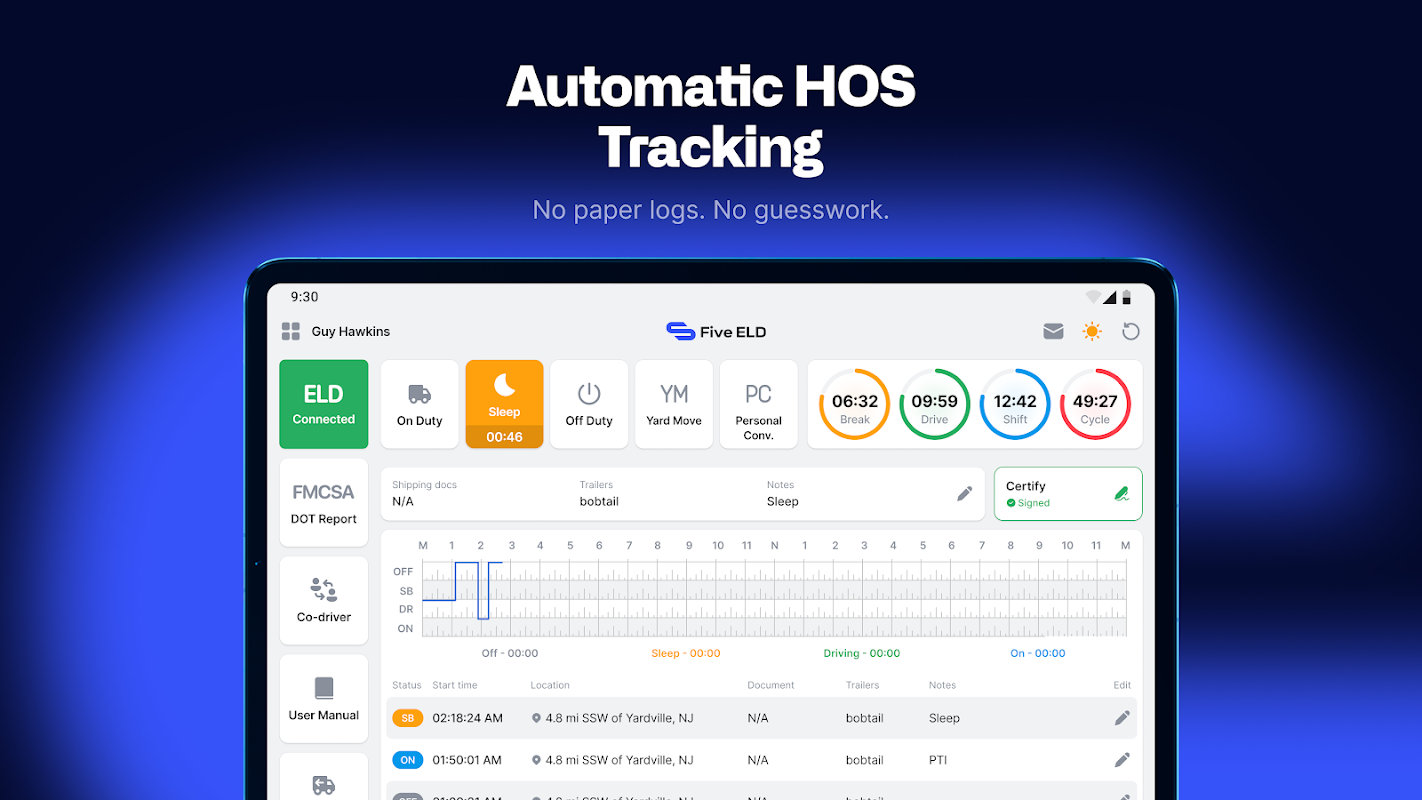Open the grid menu beside Guy Hawkins
Screen dimensions: 1422x800
click(291, 331)
